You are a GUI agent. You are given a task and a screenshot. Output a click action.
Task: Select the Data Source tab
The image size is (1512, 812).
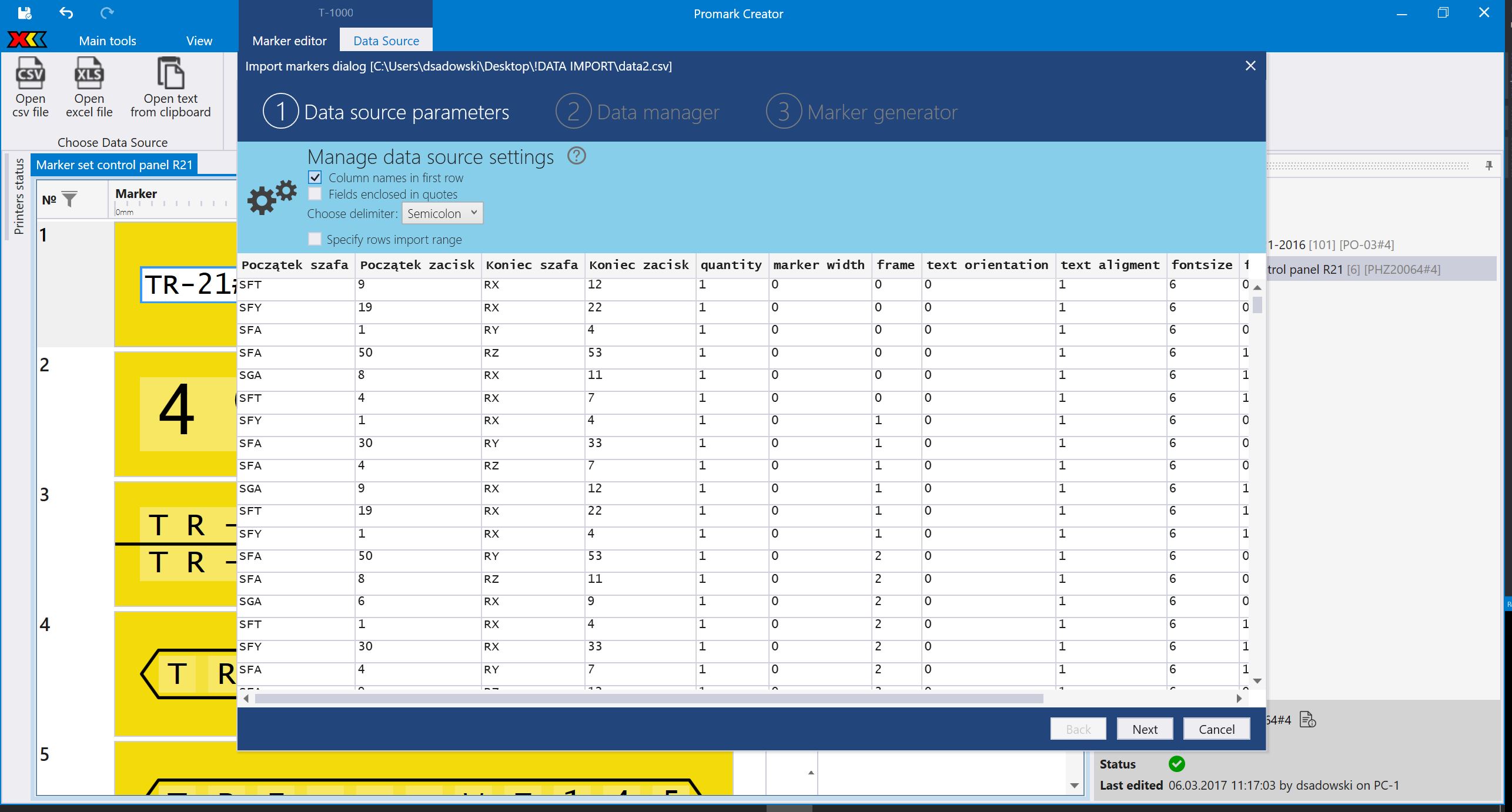point(386,41)
